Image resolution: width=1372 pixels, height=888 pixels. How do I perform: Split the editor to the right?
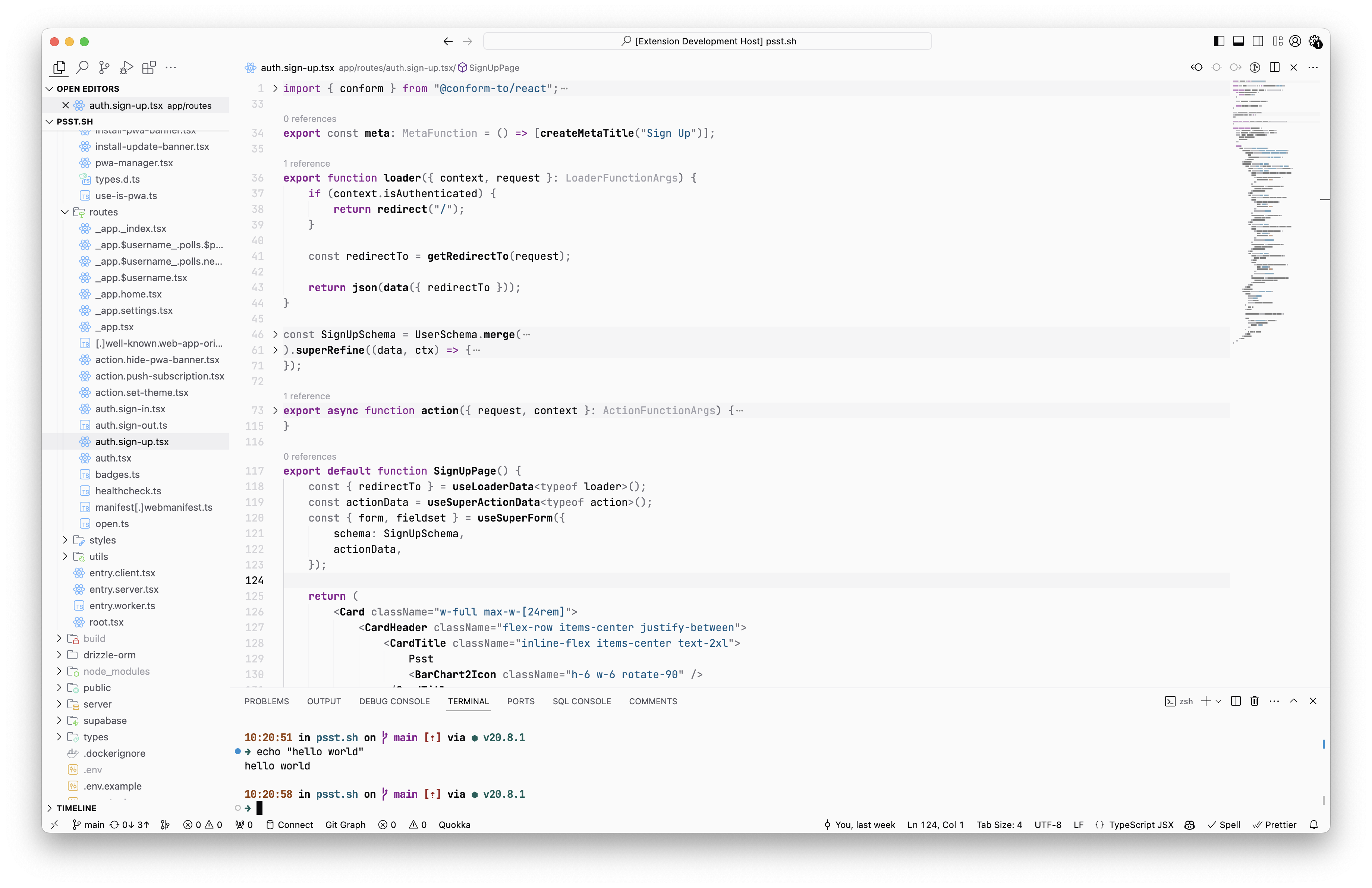click(x=1275, y=67)
